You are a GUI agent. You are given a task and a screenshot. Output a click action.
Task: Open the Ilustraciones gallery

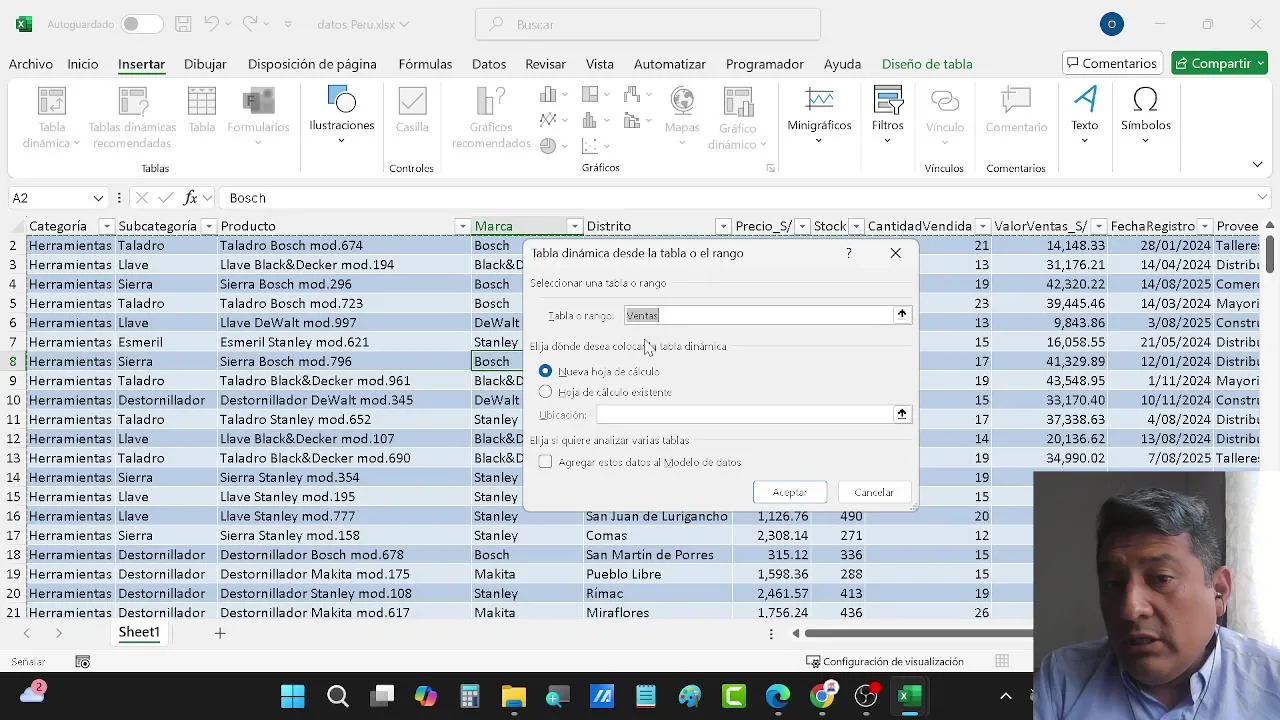coord(342,115)
